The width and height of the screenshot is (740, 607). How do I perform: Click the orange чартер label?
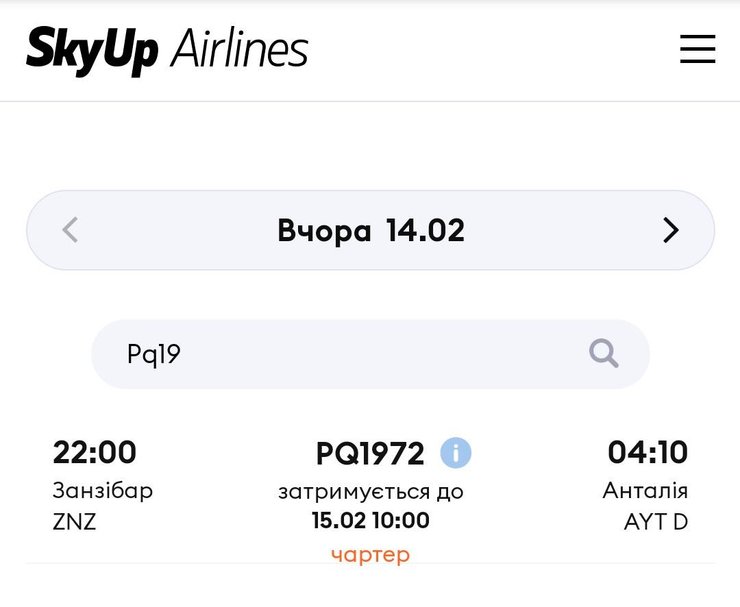pyautogui.click(x=370, y=554)
